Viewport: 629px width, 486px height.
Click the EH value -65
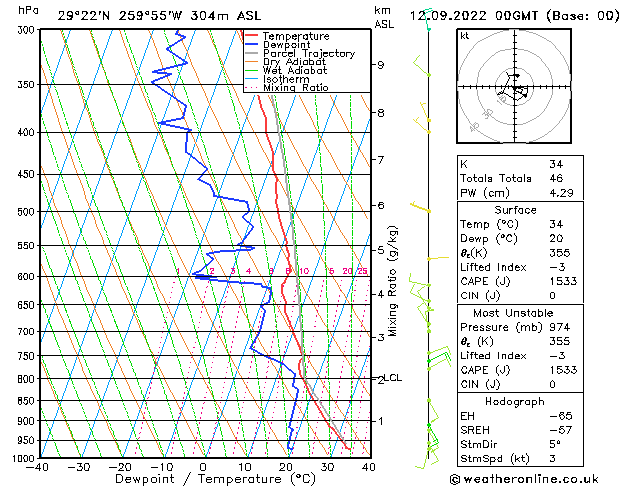561,416
